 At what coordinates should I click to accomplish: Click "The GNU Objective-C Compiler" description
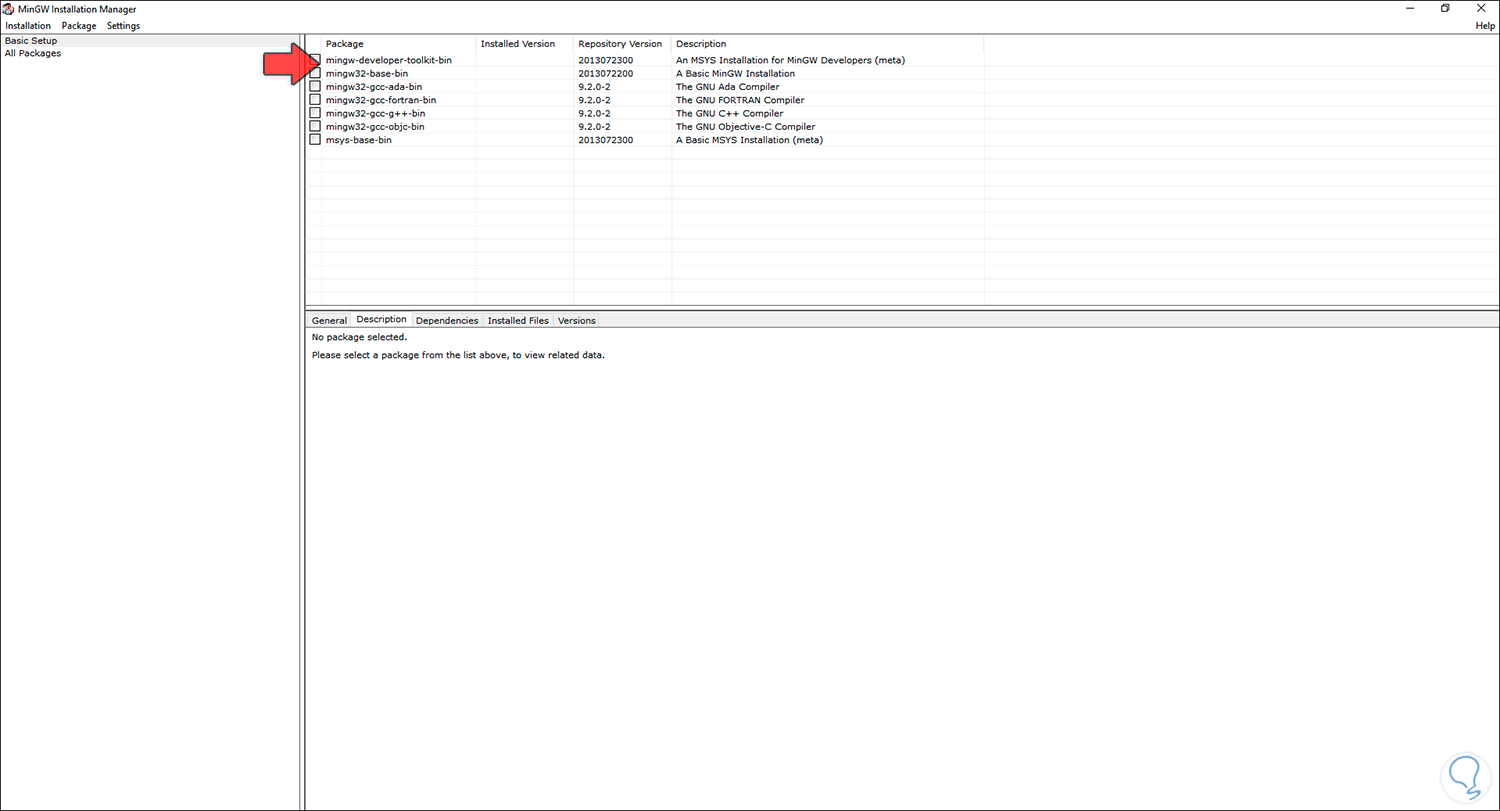[745, 127]
